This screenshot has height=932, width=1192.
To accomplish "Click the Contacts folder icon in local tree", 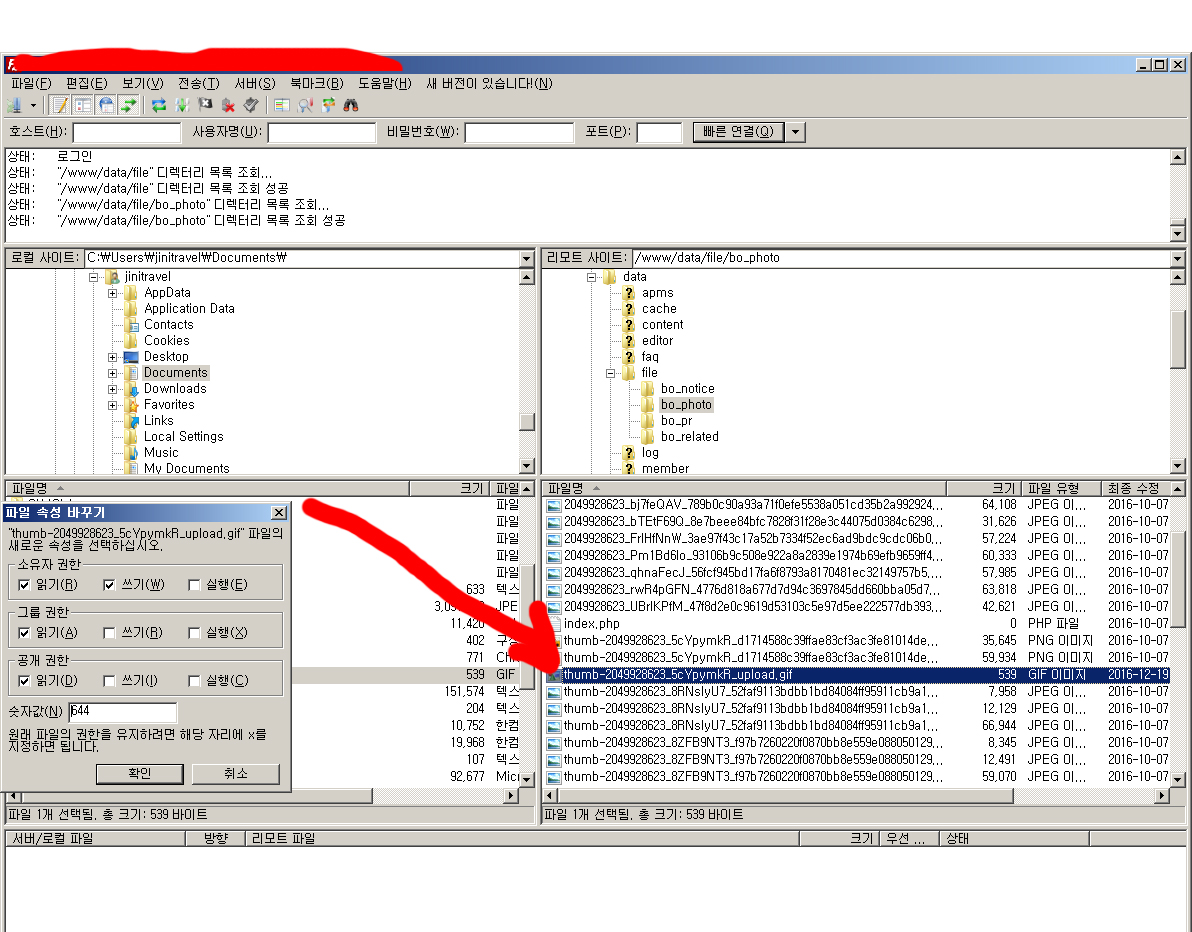I will point(131,325).
